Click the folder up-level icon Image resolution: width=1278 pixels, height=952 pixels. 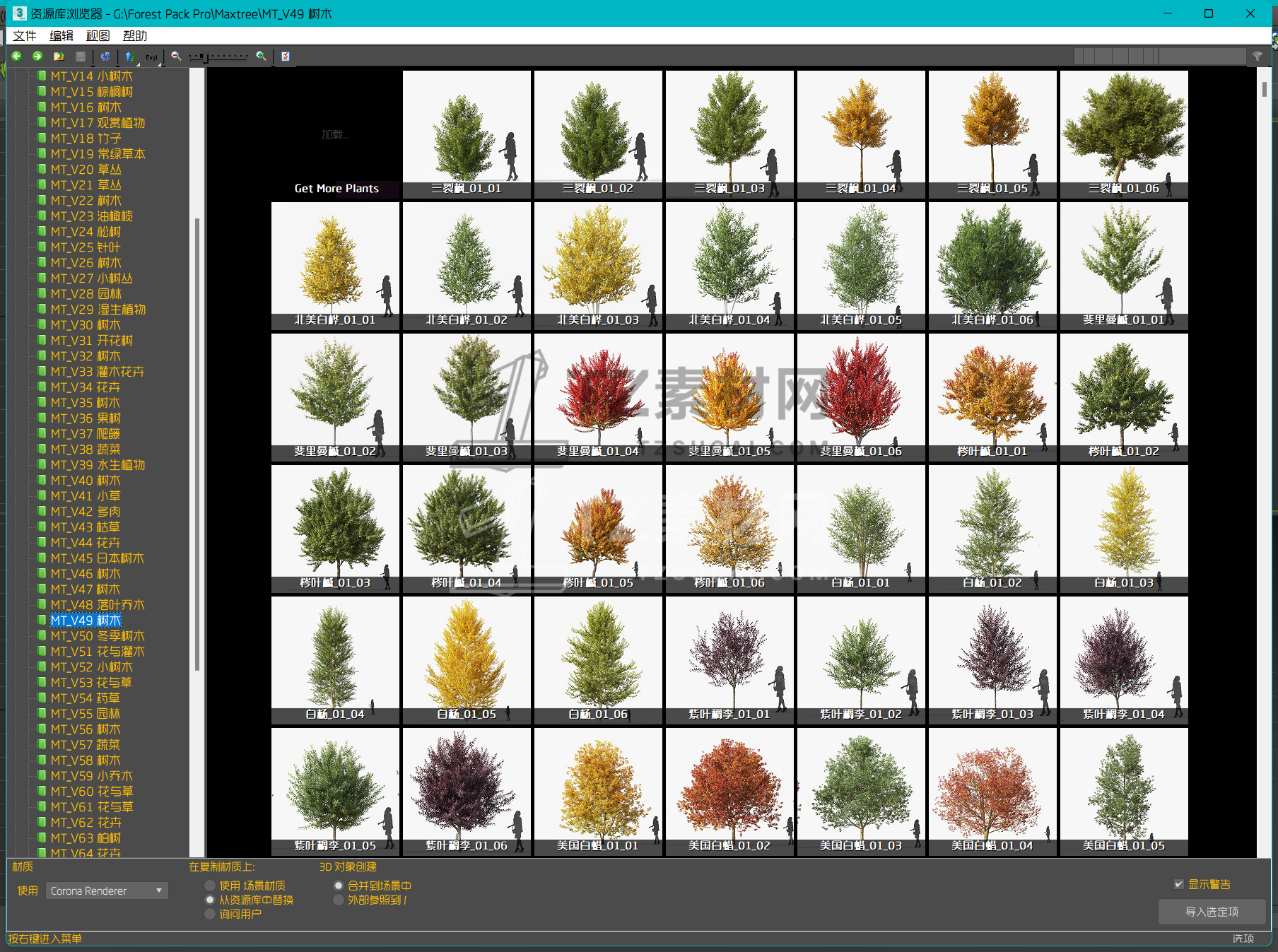point(59,57)
